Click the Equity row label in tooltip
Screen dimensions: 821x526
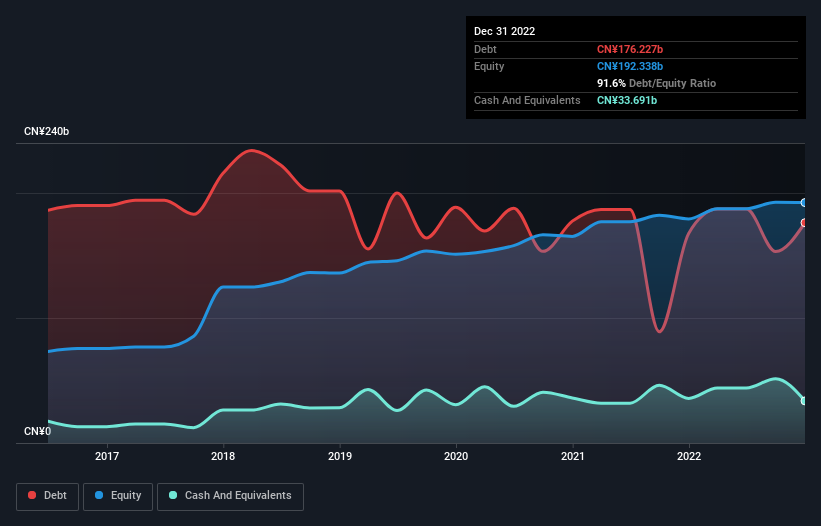(x=489, y=66)
